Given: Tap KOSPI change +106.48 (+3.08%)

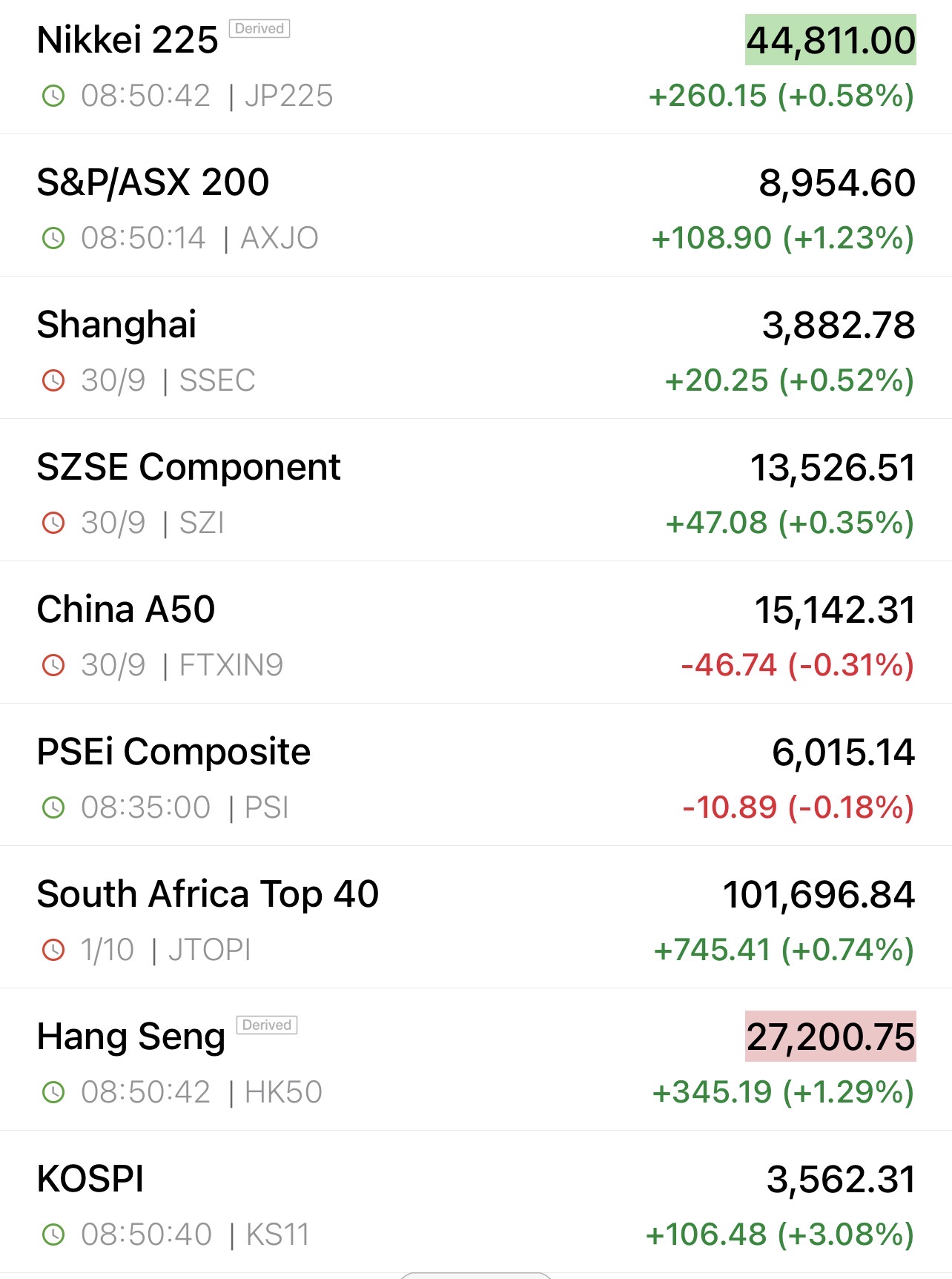Looking at the screenshot, I should coord(779,1235).
